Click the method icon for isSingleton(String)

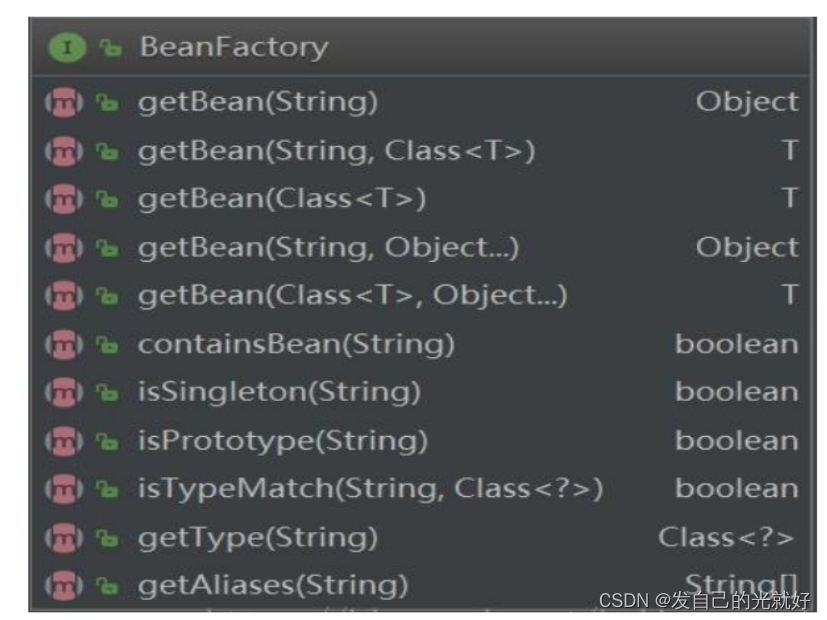tap(64, 393)
